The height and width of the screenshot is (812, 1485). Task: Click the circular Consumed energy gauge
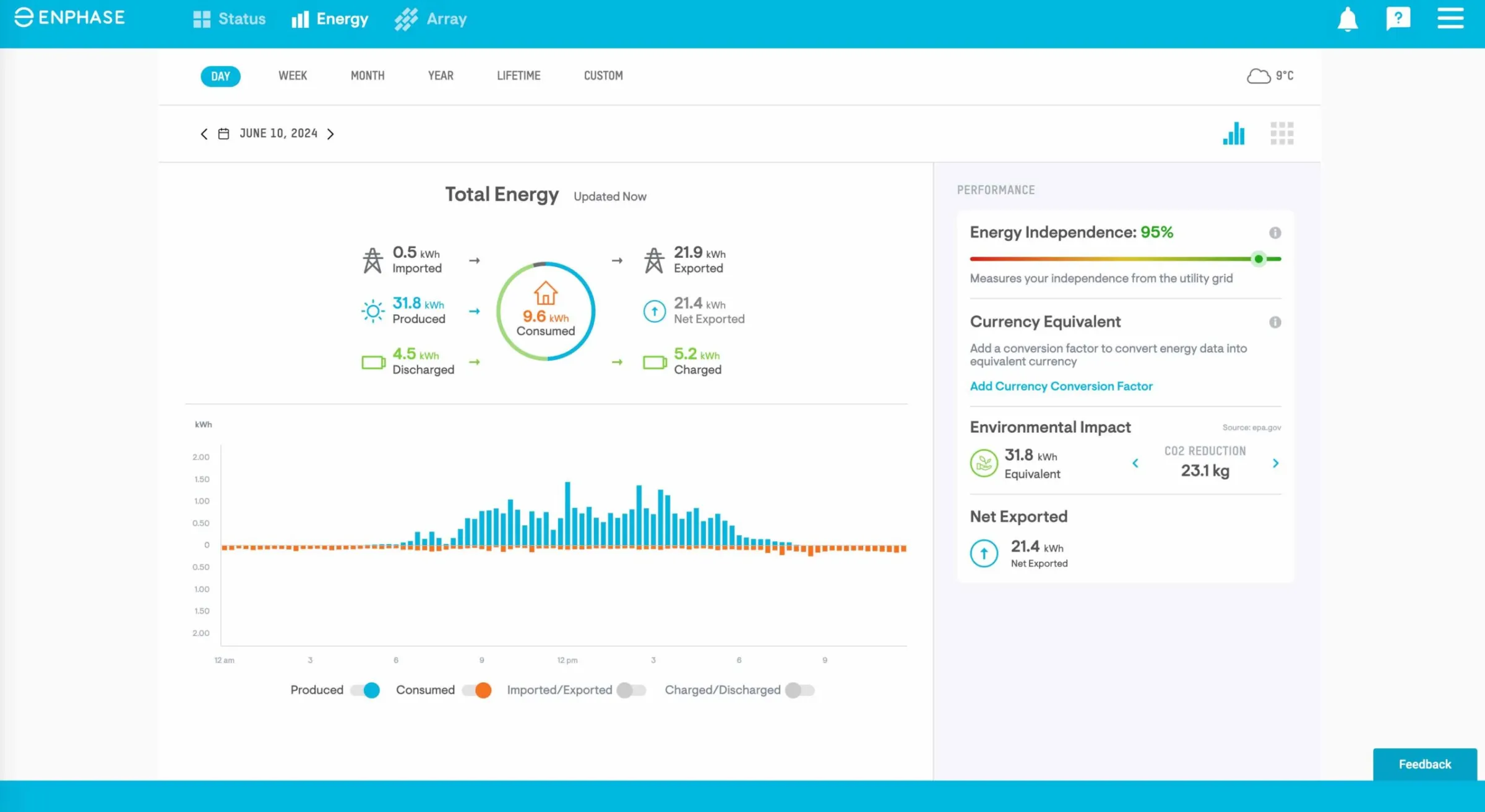[546, 311]
